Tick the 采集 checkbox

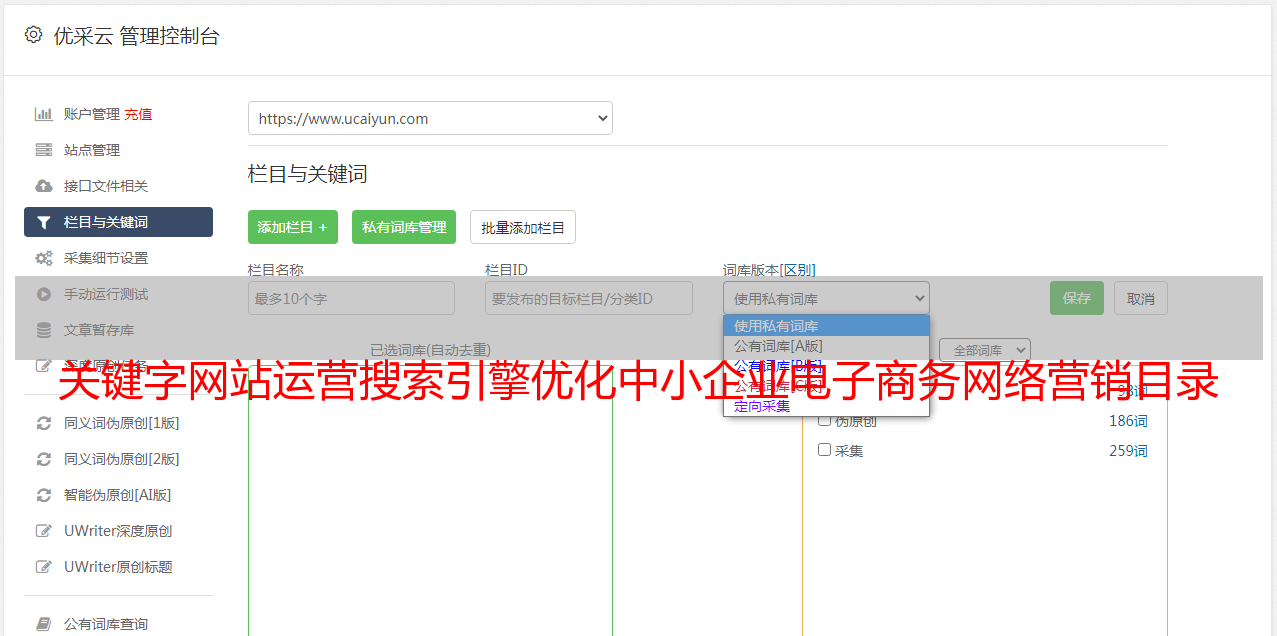(825, 450)
